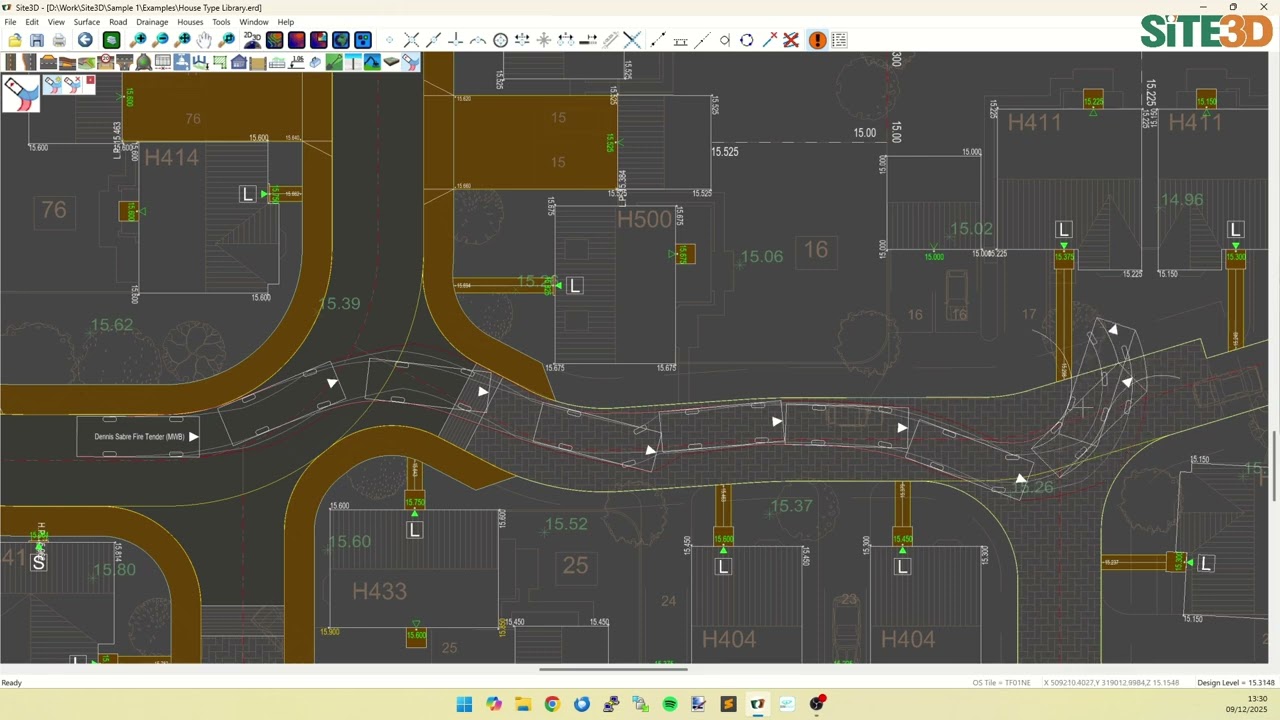Open the Road menu
This screenshot has height=720, width=1280.
coord(118,22)
